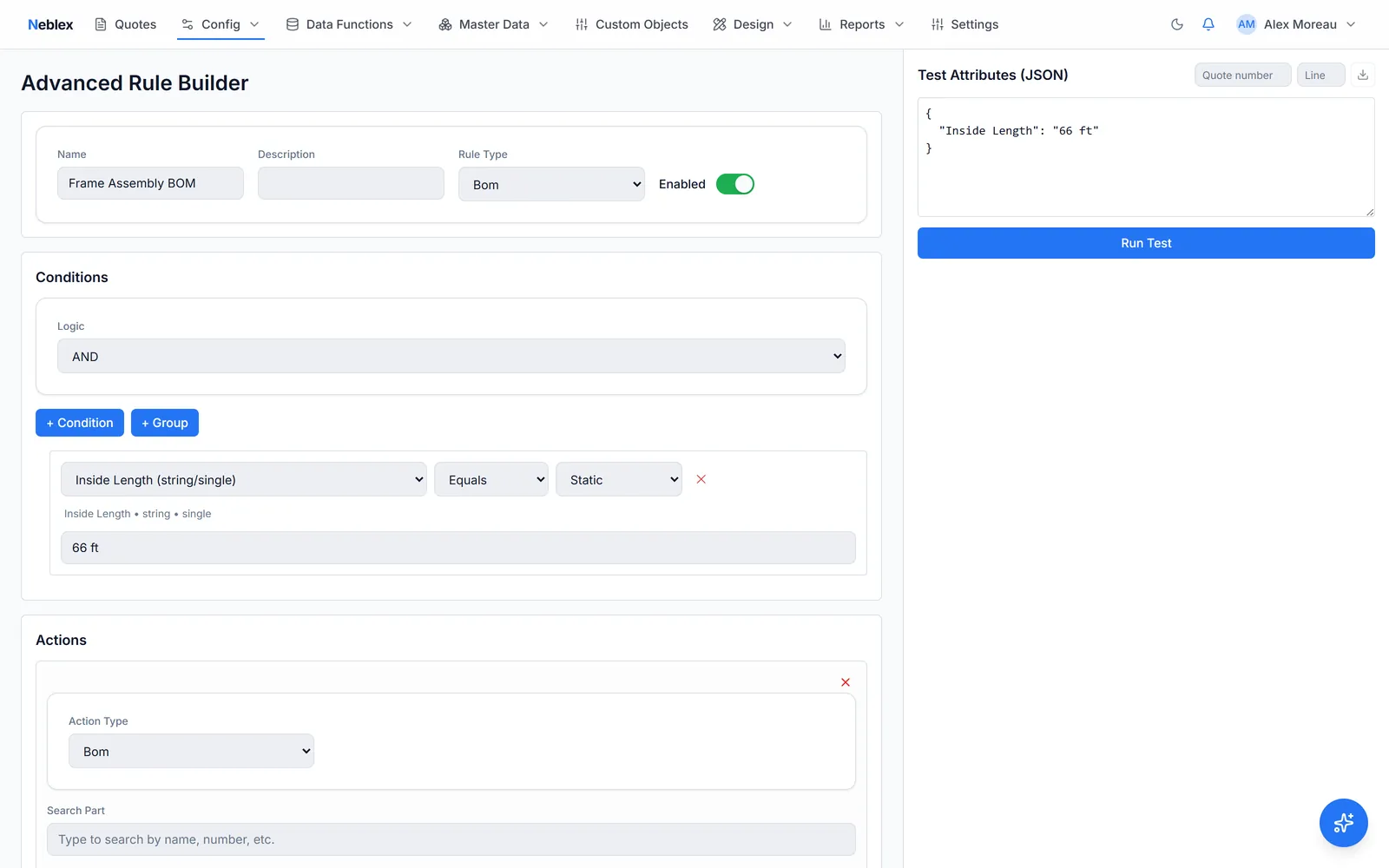Viewport: 1389px width, 868px height.
Task: Open Settings from top navigation
Action: click(964, 24)
